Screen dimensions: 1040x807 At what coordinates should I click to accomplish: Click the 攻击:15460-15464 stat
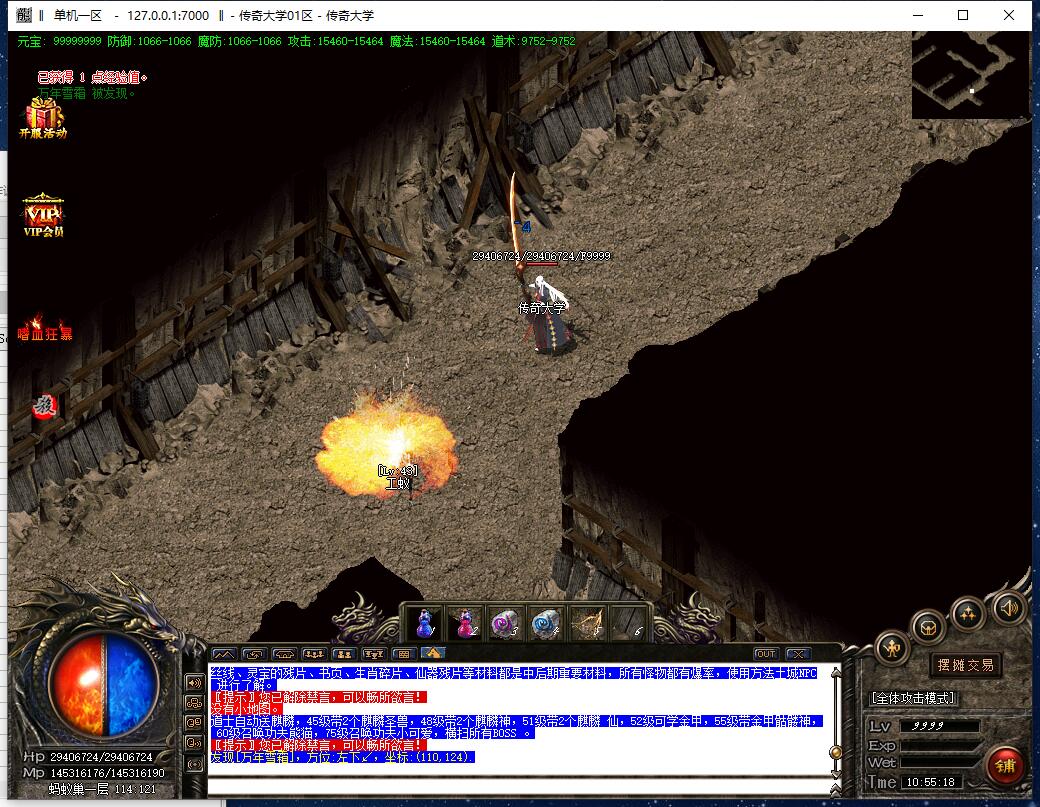tap(335, 41)
